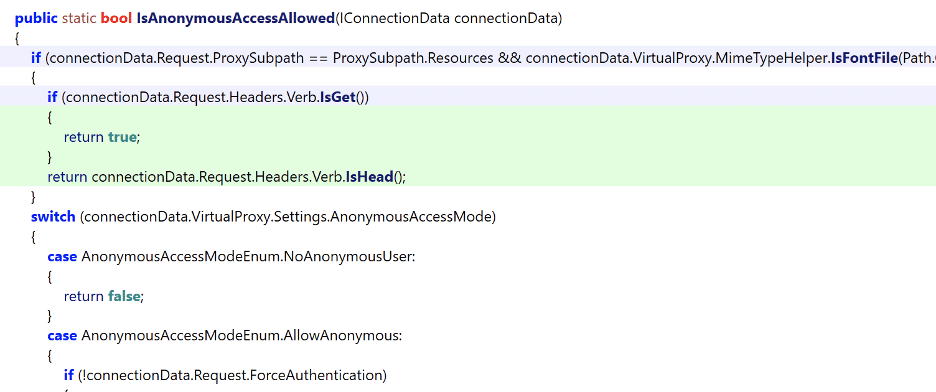Click the static keyword
Screen dimensions: 936x392
point(79,18)
